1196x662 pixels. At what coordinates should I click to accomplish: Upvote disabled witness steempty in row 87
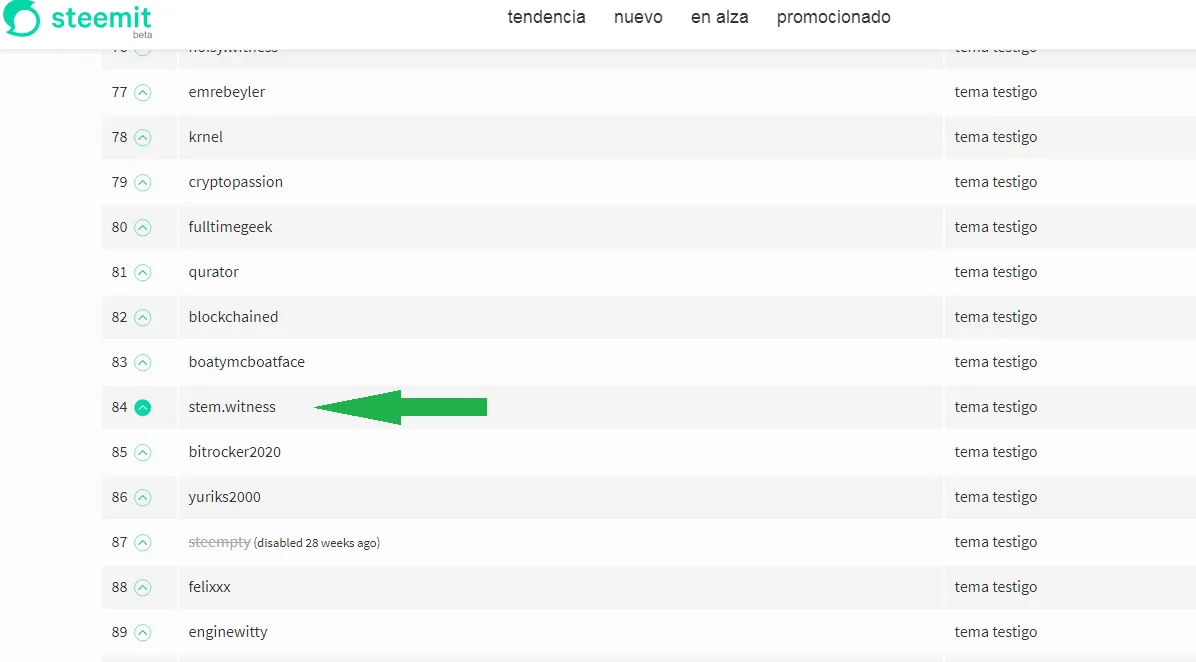(143, 543)
